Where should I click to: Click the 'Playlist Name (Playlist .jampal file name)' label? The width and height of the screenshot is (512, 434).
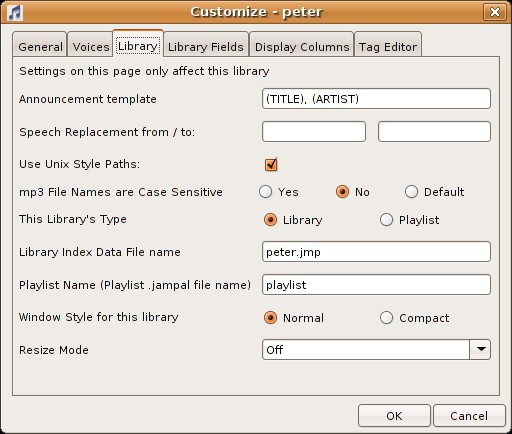pyautogui.click(x=135, y=285)
